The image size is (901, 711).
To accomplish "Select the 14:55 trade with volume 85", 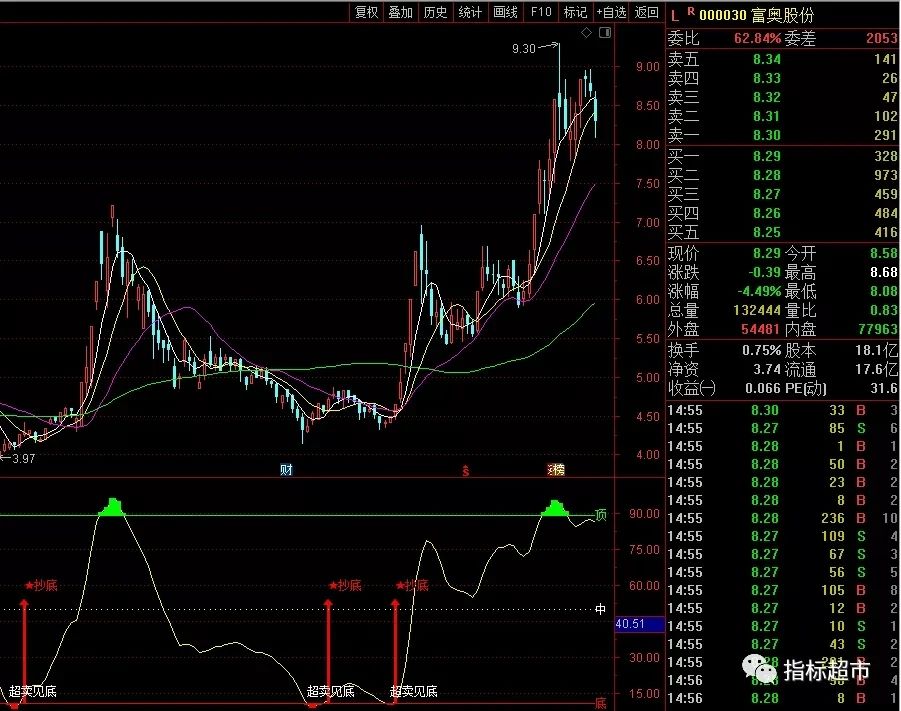I will click(783, 428).
